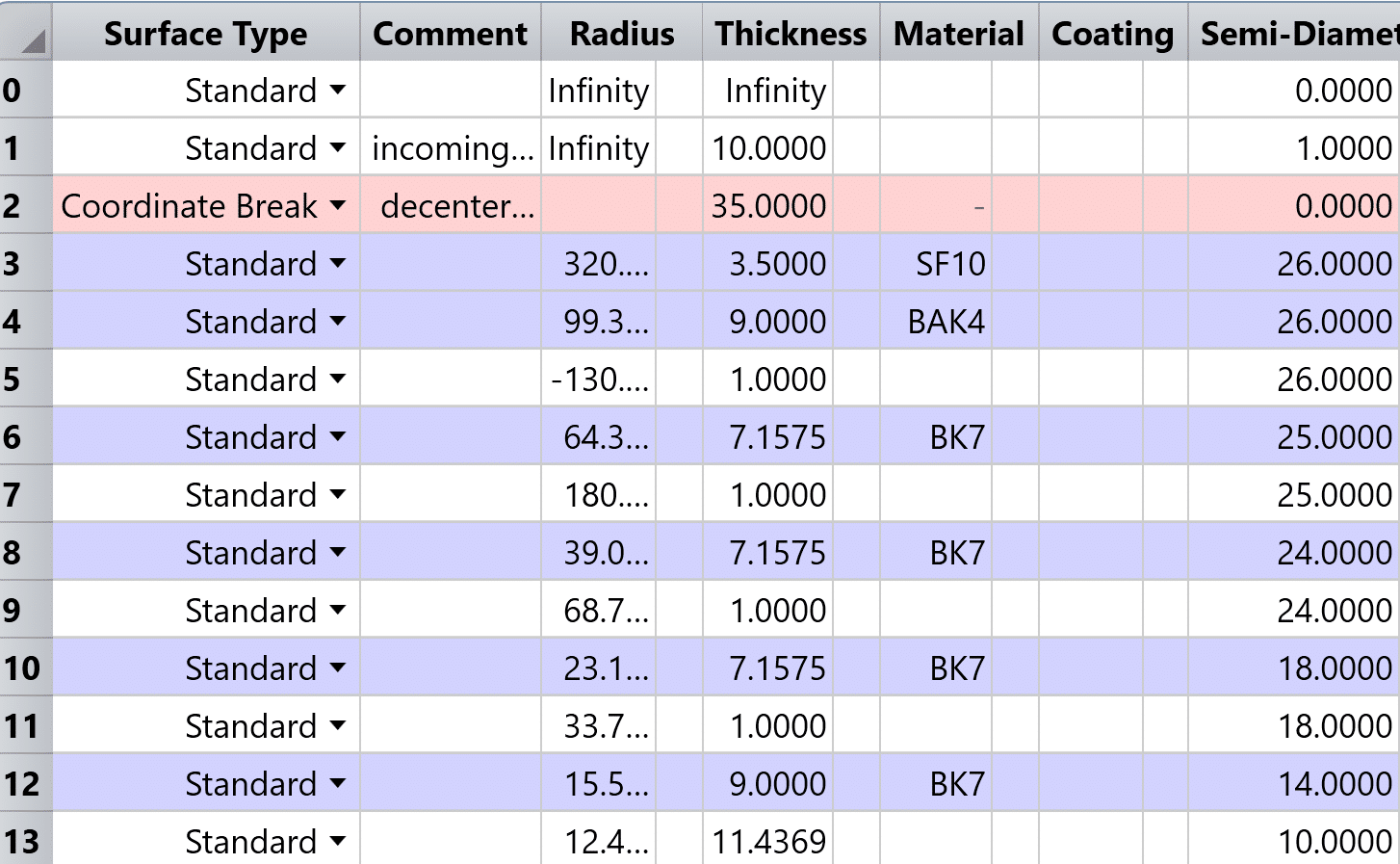Screen dimensions: 1400x864
Task: Open the surface type dropdown for row 10
Action: [x=338, y=668]
